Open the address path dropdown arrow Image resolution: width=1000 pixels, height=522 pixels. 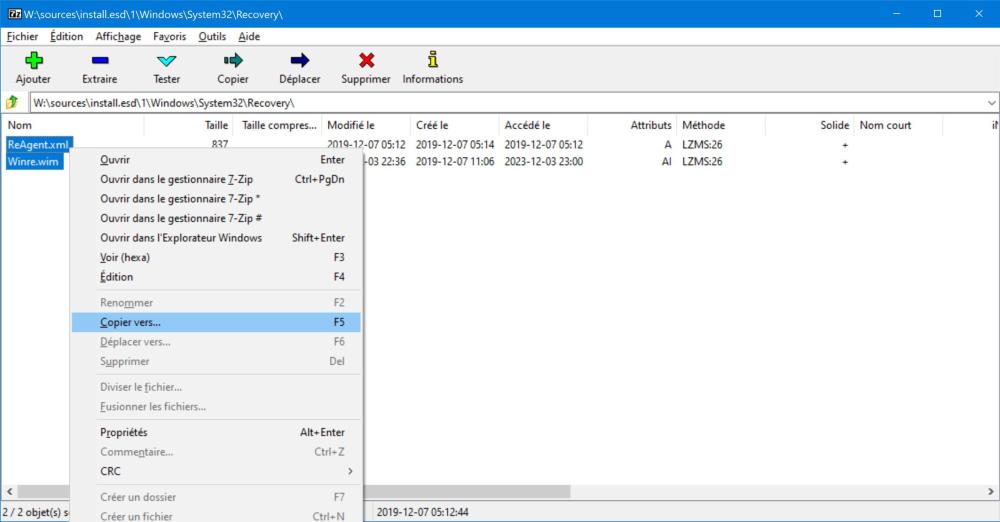click(x=992, y=103)
